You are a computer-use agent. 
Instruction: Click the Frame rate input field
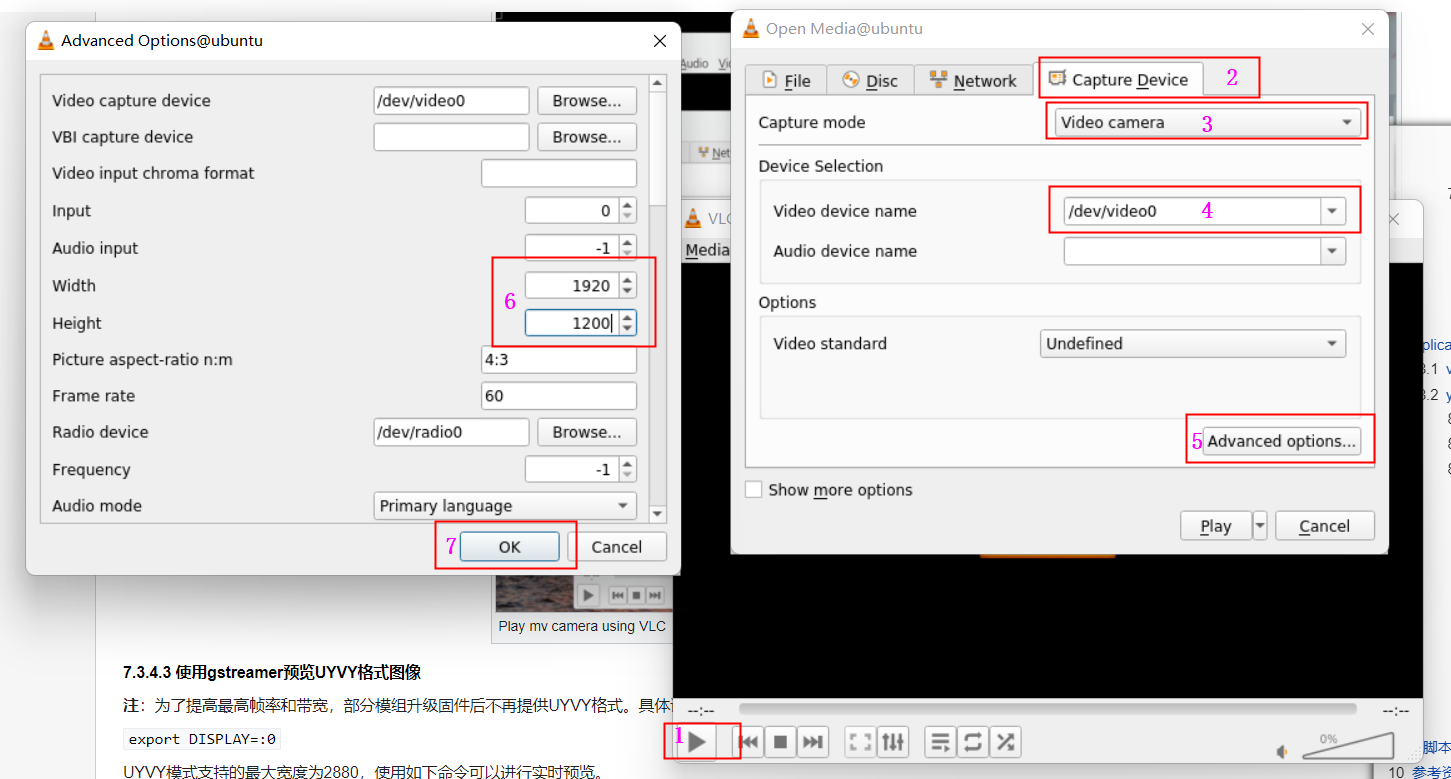click(x=558, y=396)
